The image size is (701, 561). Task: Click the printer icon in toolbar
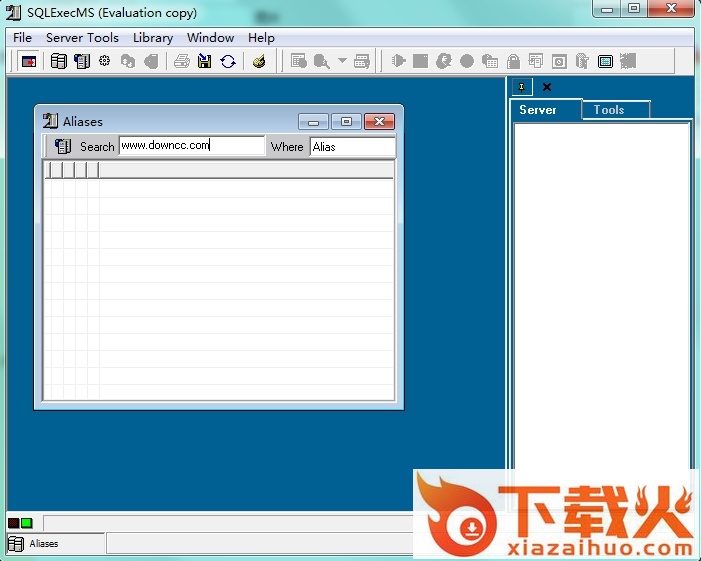182,61
